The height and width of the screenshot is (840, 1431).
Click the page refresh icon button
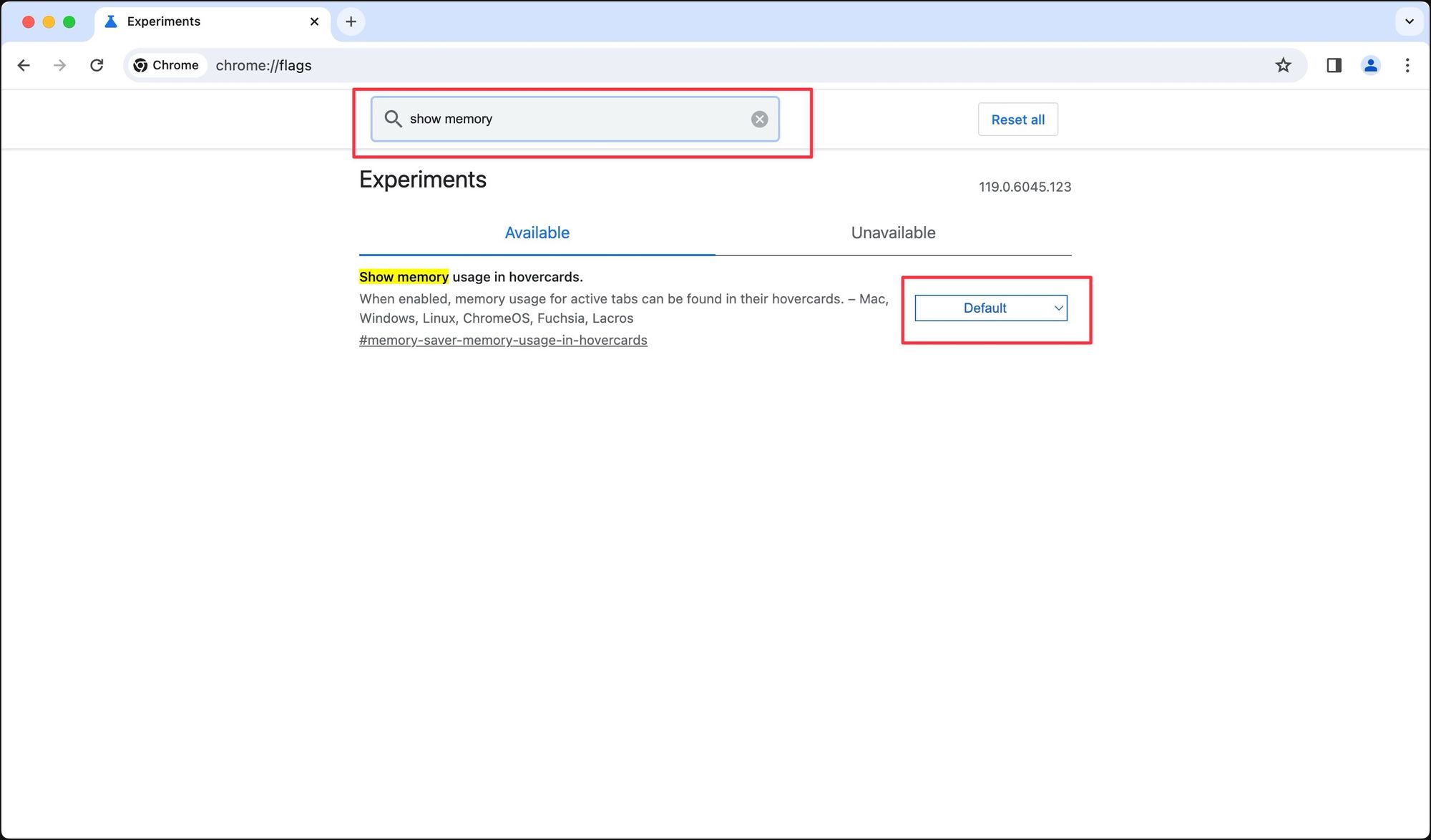pyautogui.click(x=97, y=65)
